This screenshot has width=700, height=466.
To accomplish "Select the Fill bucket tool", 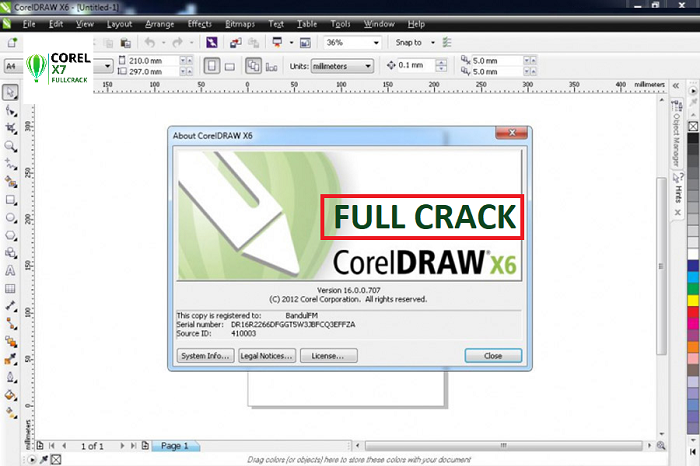I will click(11, 395).
